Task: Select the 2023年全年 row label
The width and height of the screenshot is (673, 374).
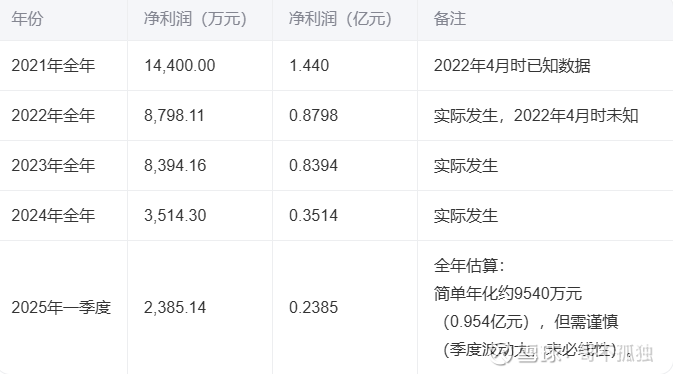Action: 53,166
